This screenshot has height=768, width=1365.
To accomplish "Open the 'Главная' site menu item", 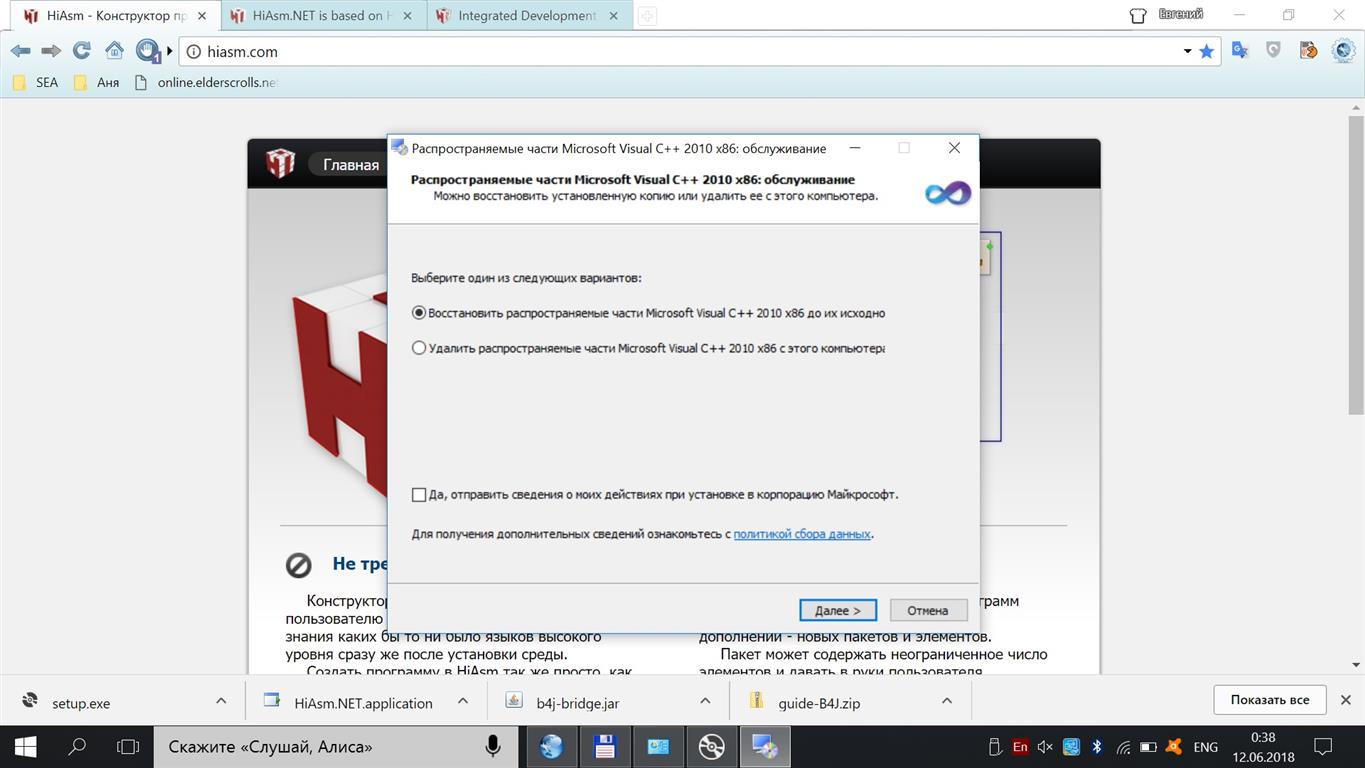I will click(x=351, y=165).
